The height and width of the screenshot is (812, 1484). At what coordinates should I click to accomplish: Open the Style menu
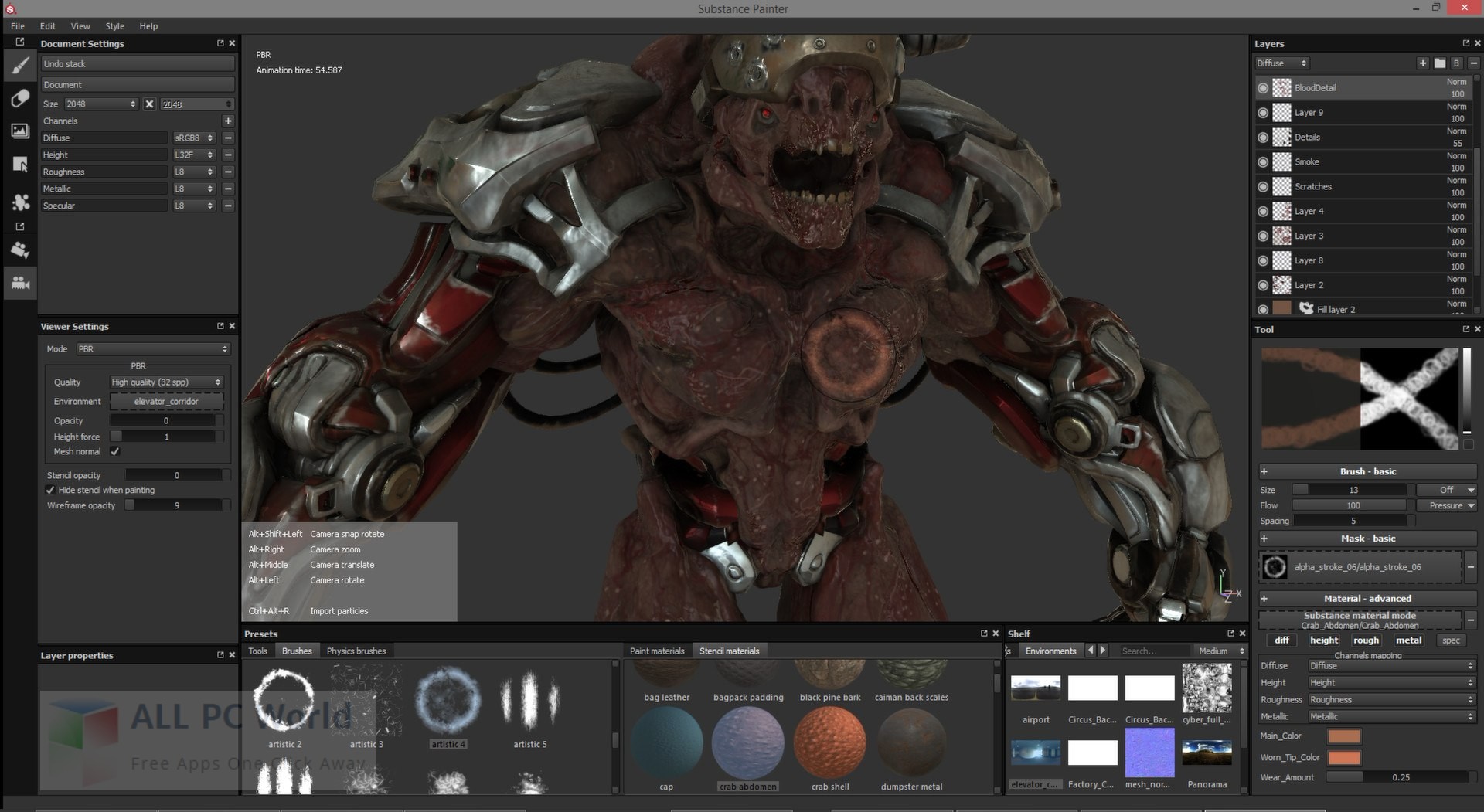[x=114, y=26]
